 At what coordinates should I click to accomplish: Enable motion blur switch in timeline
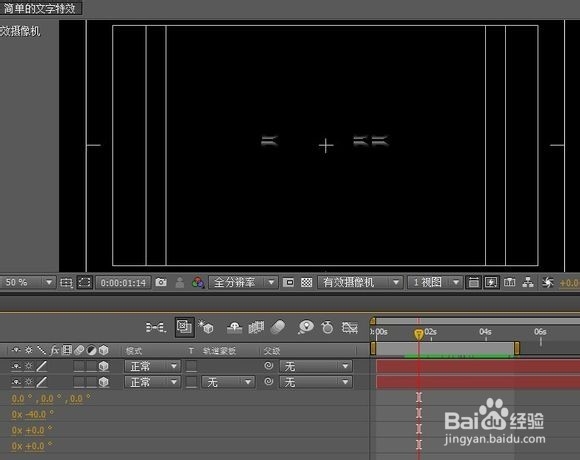pyautogui.click(x=278, y=327)
